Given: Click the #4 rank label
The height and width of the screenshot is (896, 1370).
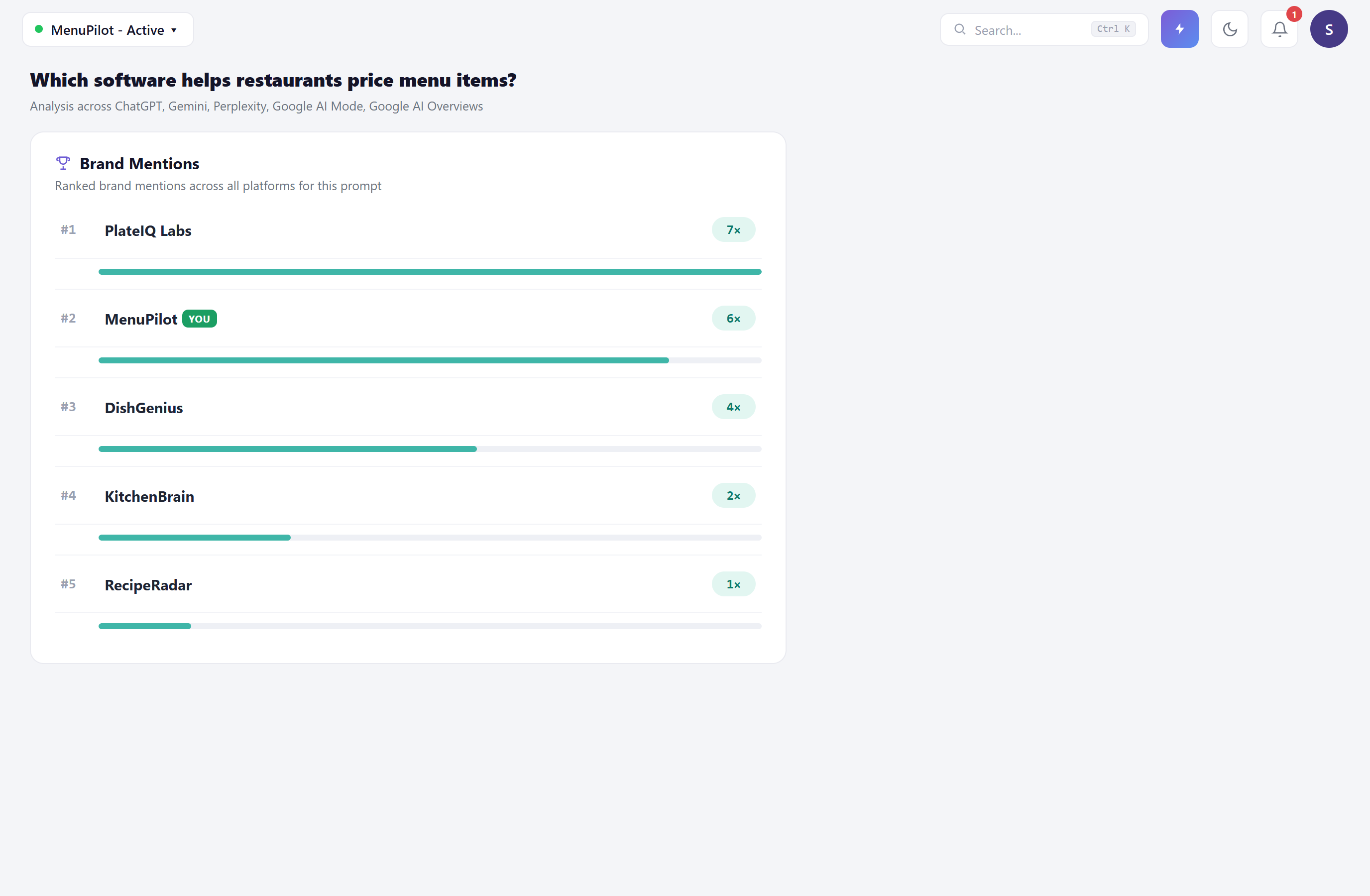Looking at the screenshot, I should tap(69, 495).
